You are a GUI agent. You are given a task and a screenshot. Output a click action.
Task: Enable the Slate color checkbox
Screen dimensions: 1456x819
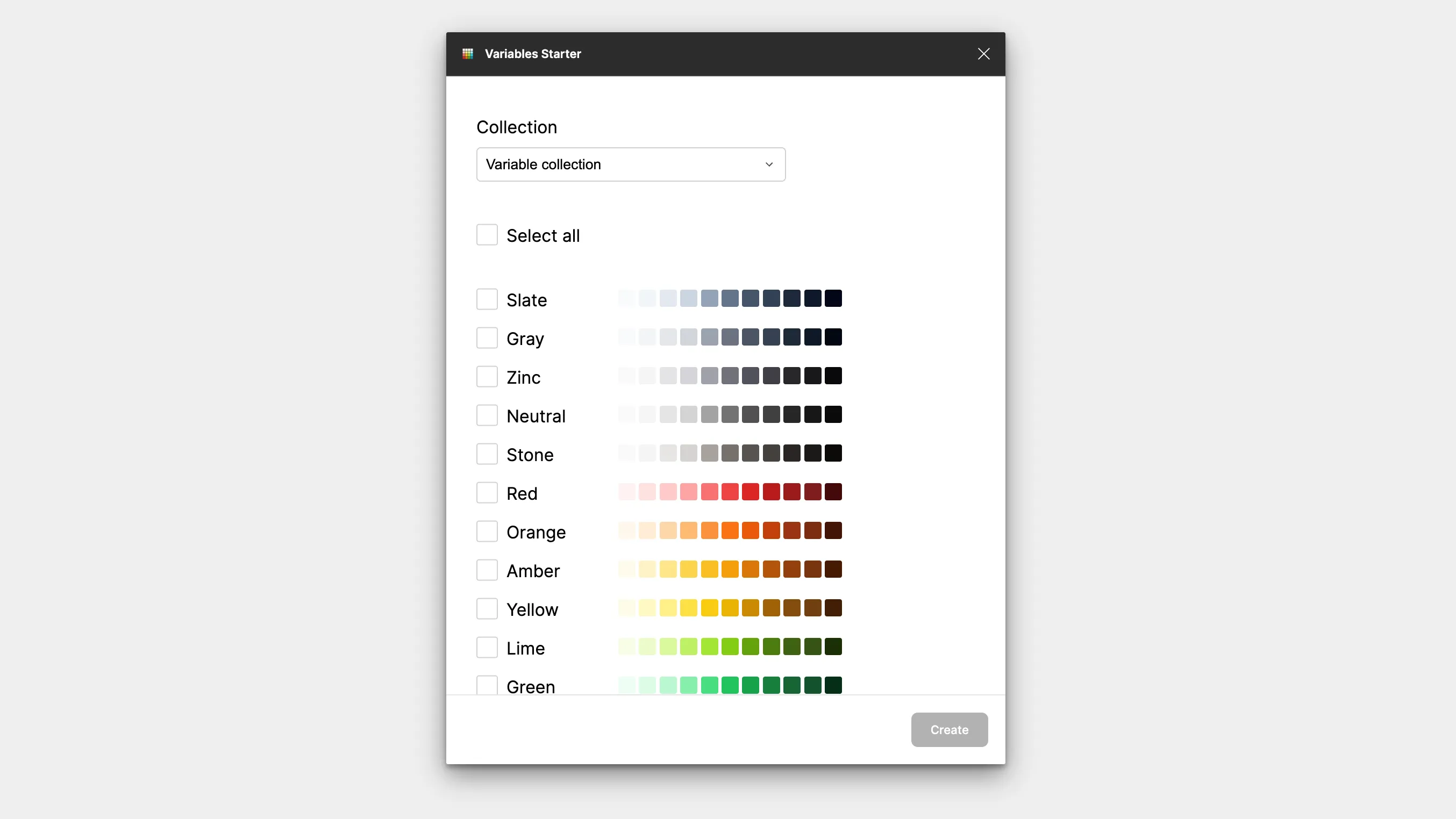click(x=487, y=299)
